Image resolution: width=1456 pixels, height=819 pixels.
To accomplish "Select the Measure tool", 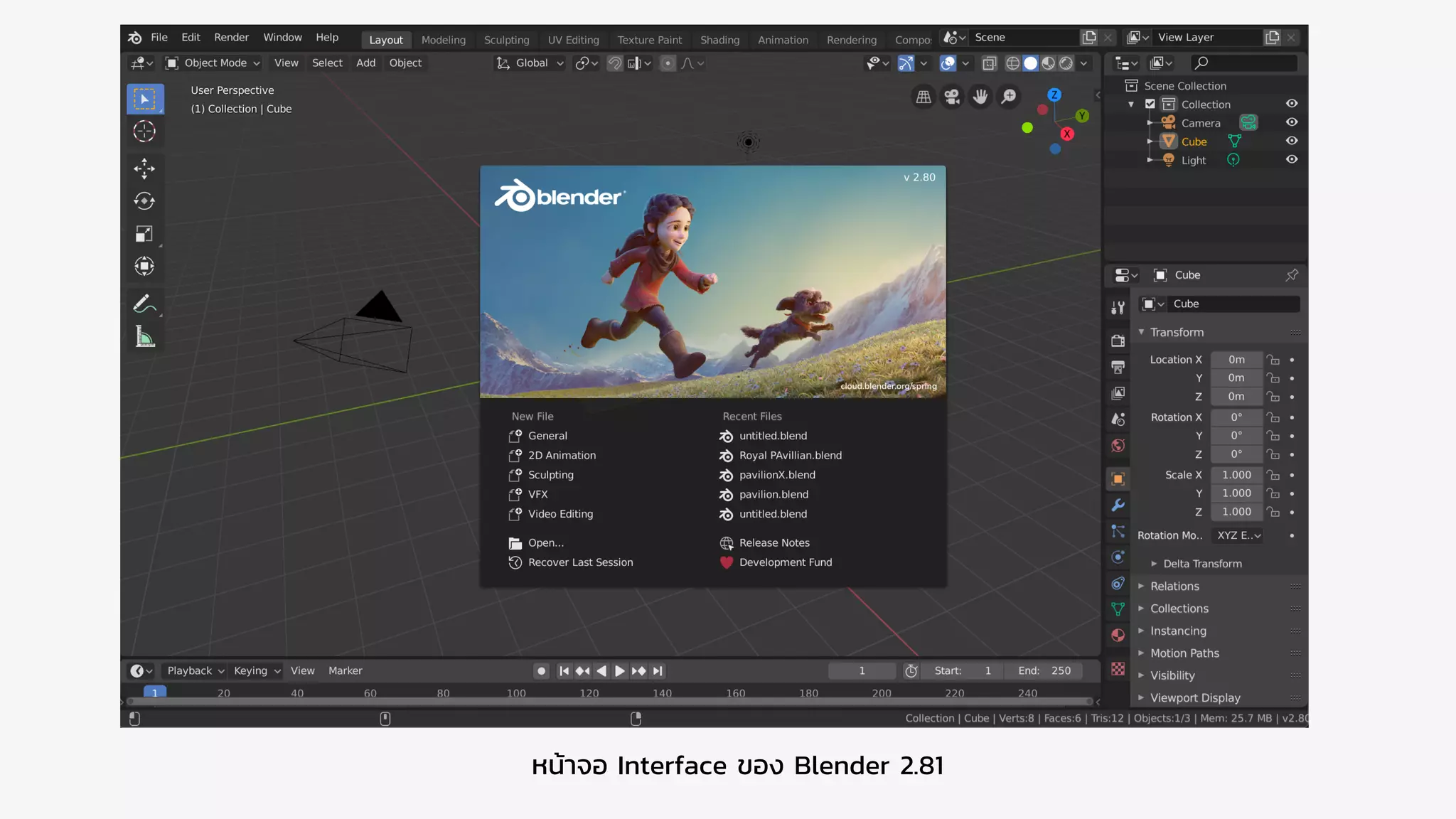I will click(x=144, y=337).
